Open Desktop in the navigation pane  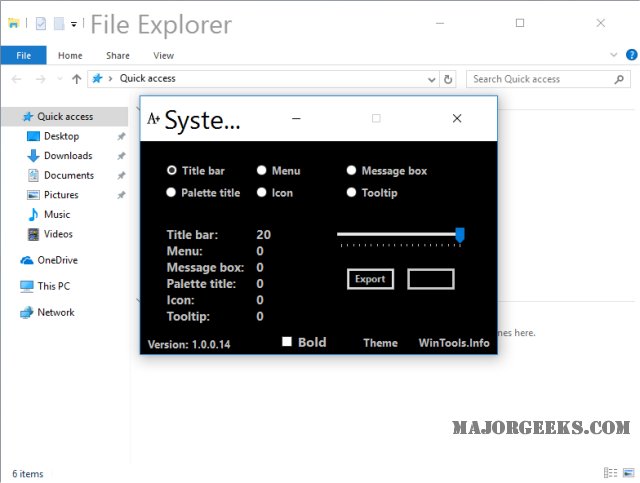pyautogui.click(x=61, y=136)
